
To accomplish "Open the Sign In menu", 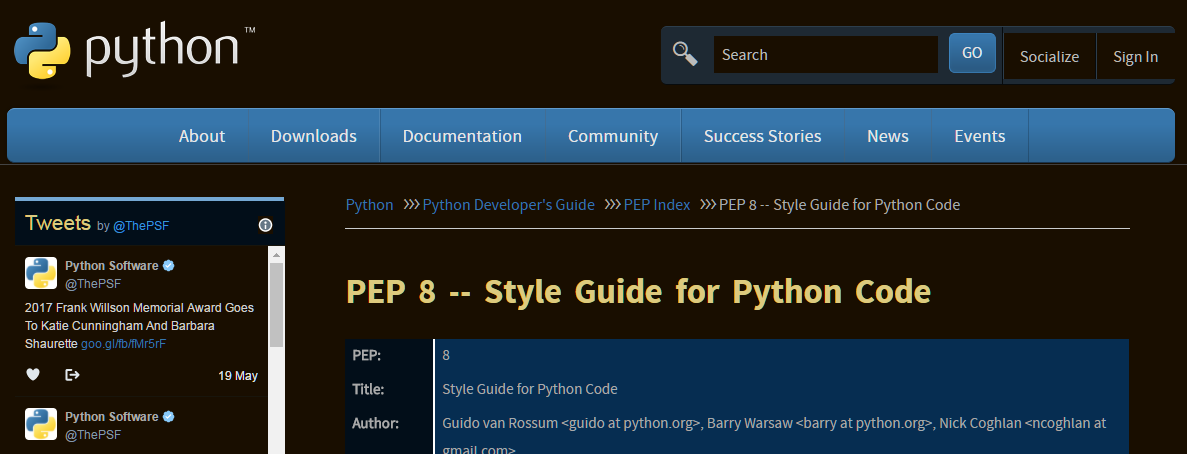I will [1136, 57].
